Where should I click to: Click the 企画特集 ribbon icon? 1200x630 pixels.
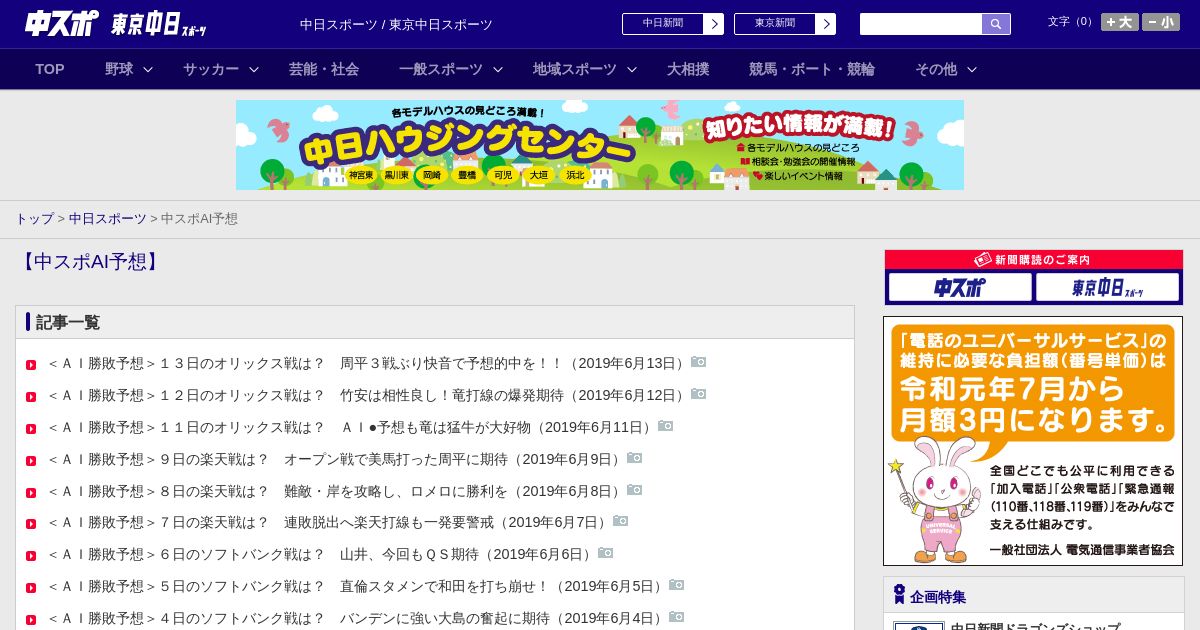coord(899,595)
